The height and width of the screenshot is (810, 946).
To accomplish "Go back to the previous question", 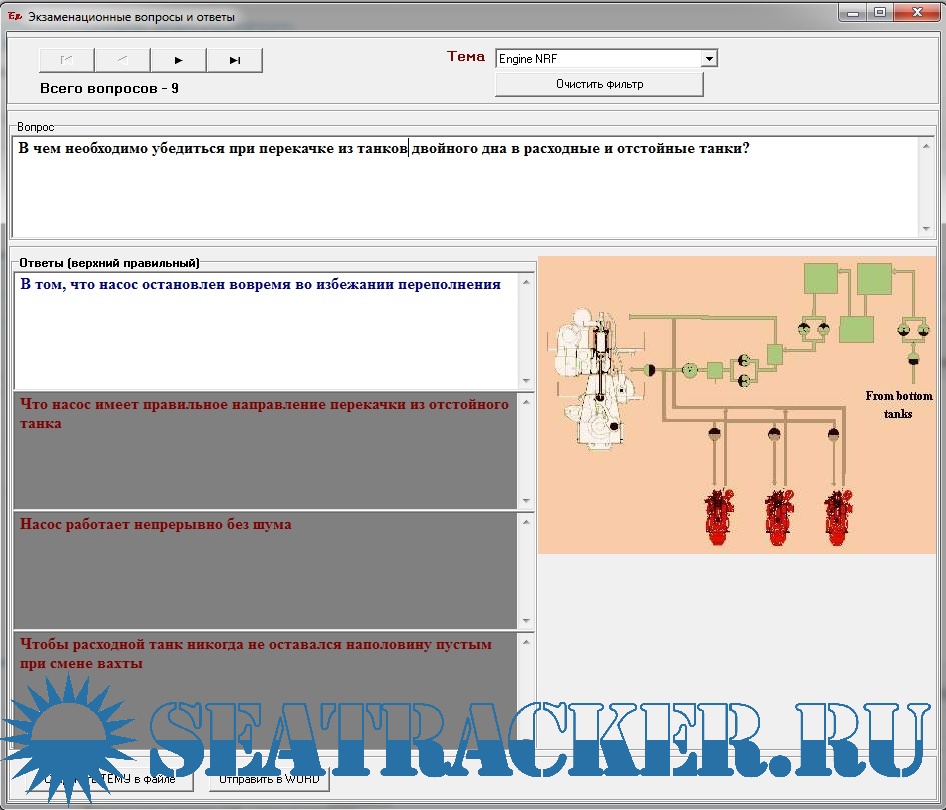I will click(x=123, y=60).
